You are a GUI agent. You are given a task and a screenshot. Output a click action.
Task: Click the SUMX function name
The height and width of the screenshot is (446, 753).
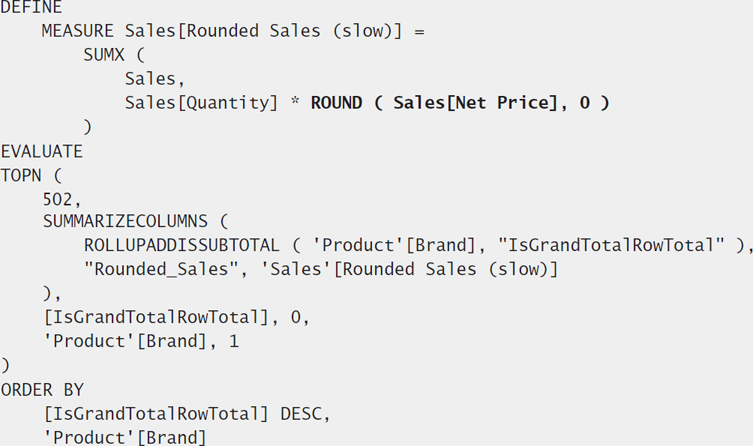[x=104, y=55]
